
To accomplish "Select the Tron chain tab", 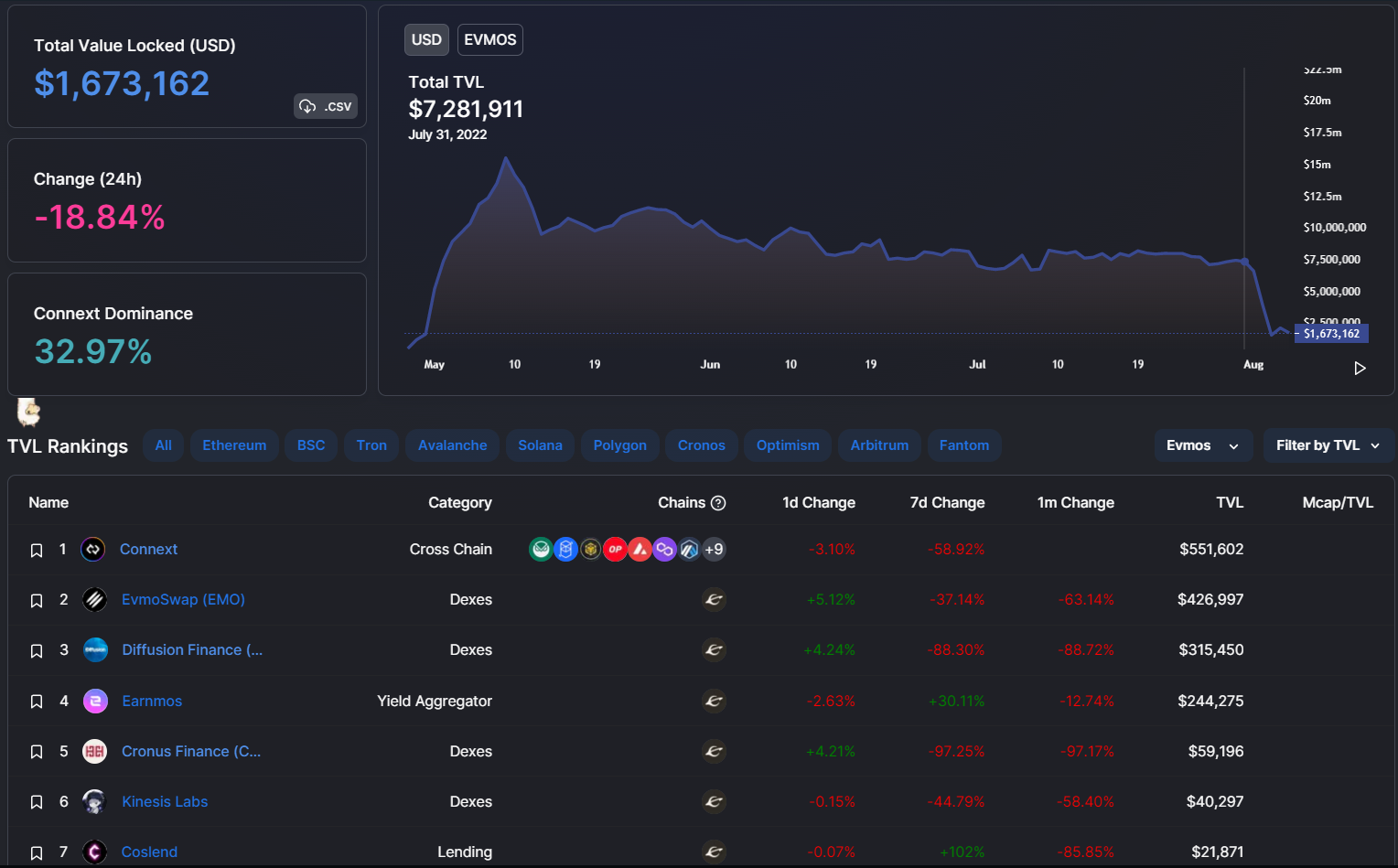I will point(371,445).
